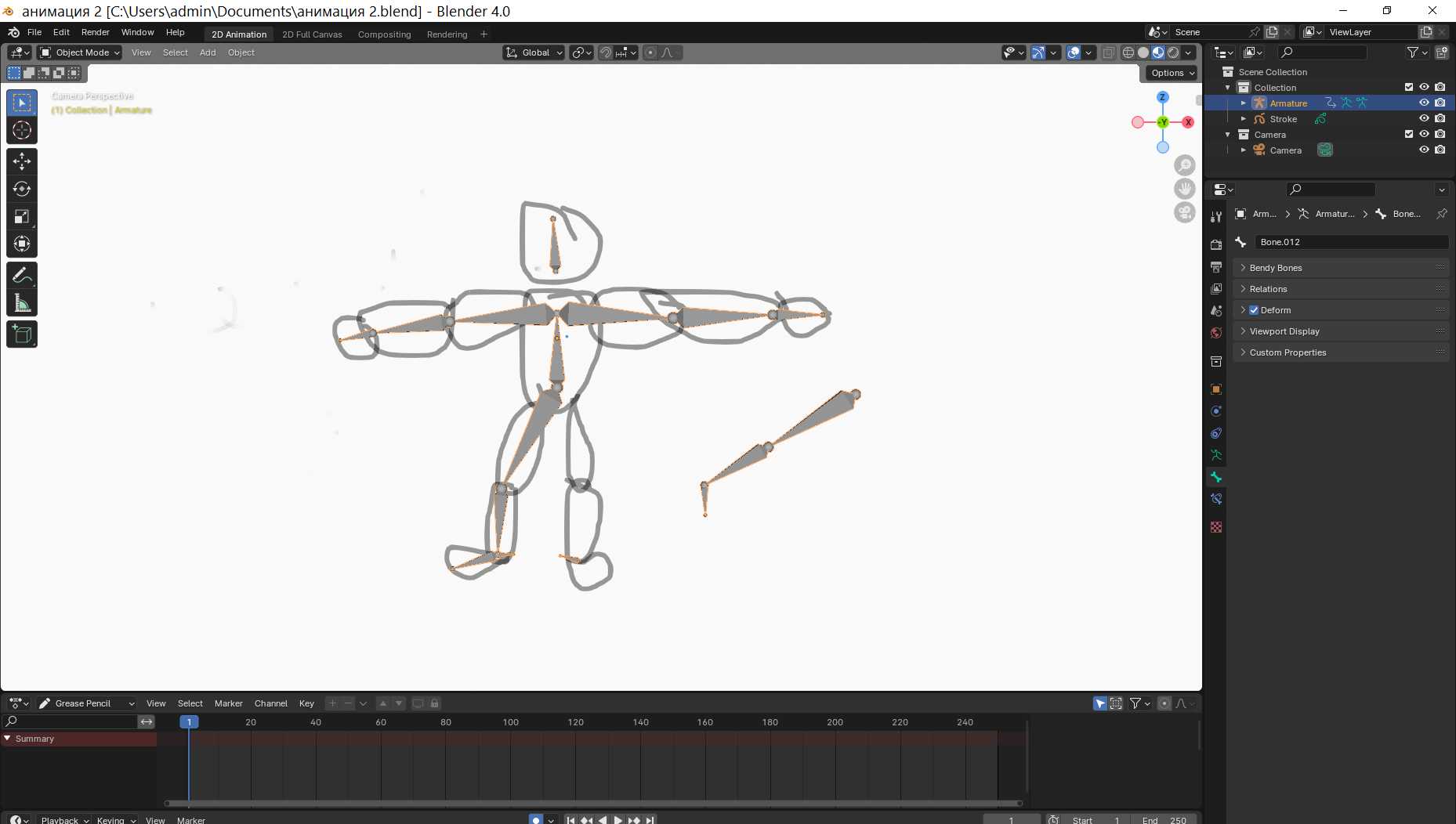
Task: Expand the Bendy Bones panel
Action: pos(1275,268)
